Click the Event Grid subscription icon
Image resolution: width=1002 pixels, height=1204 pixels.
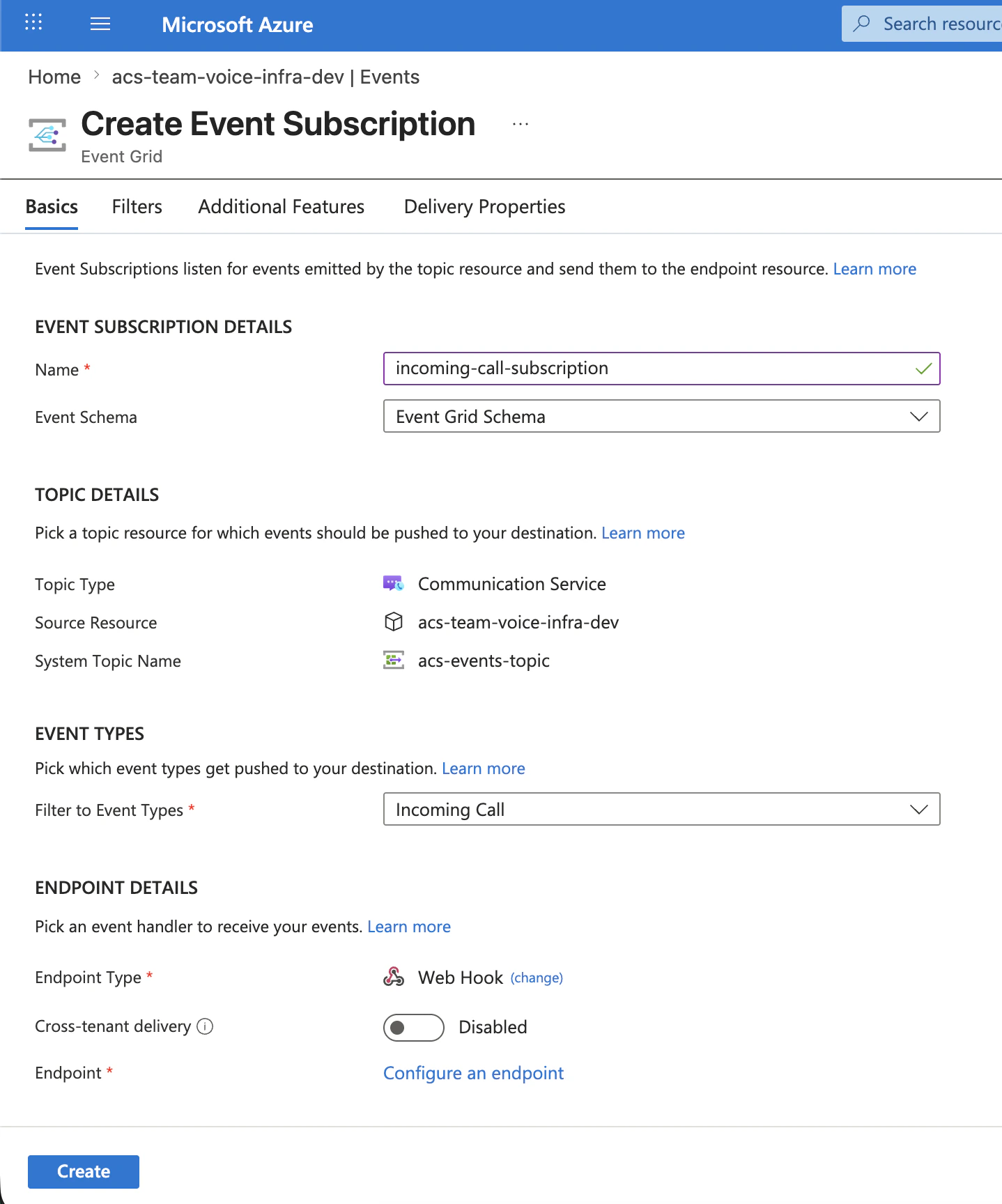click(x=47, y=135)
